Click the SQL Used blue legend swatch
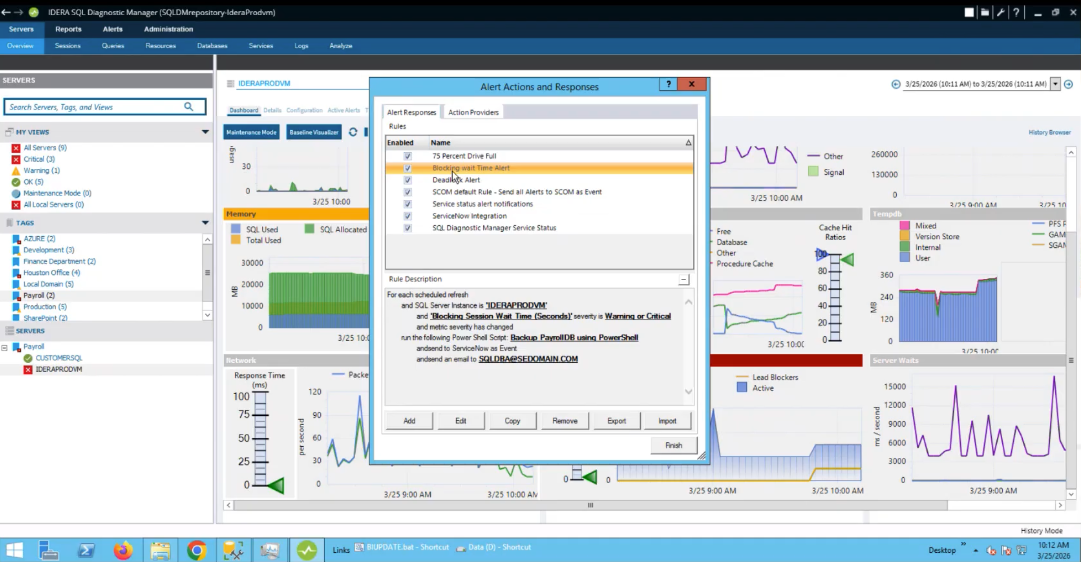Image resolution: width=1081 pixels, height=562 pixels. [236, 229]
